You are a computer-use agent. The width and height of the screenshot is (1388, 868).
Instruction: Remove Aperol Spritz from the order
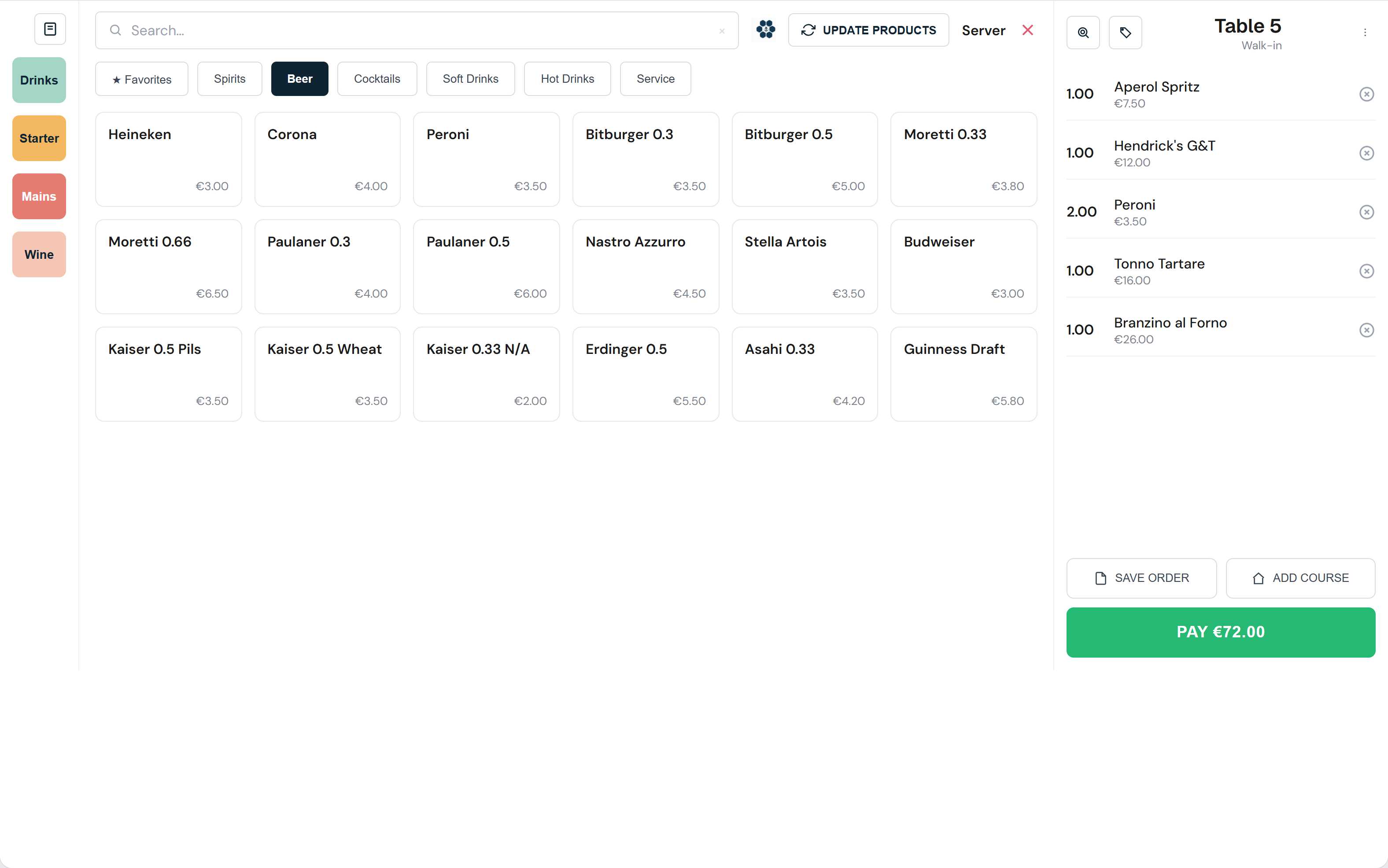[x=1367, y=94]
